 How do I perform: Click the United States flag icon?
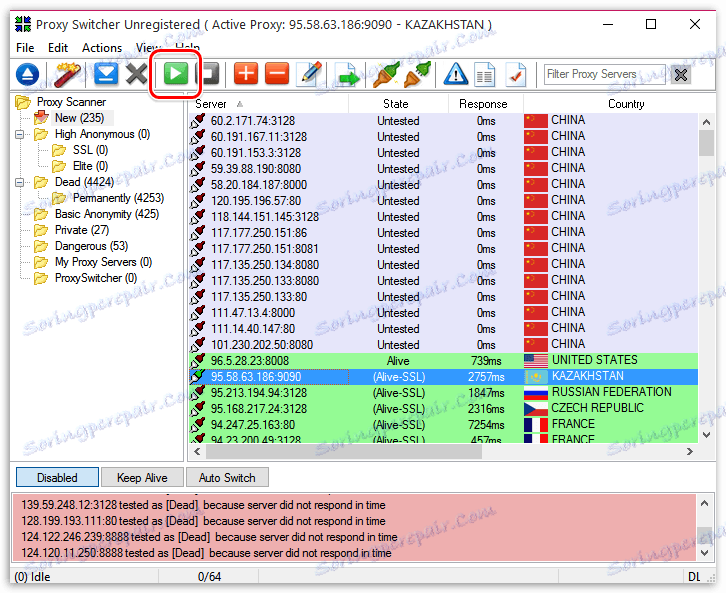[536, 361]
